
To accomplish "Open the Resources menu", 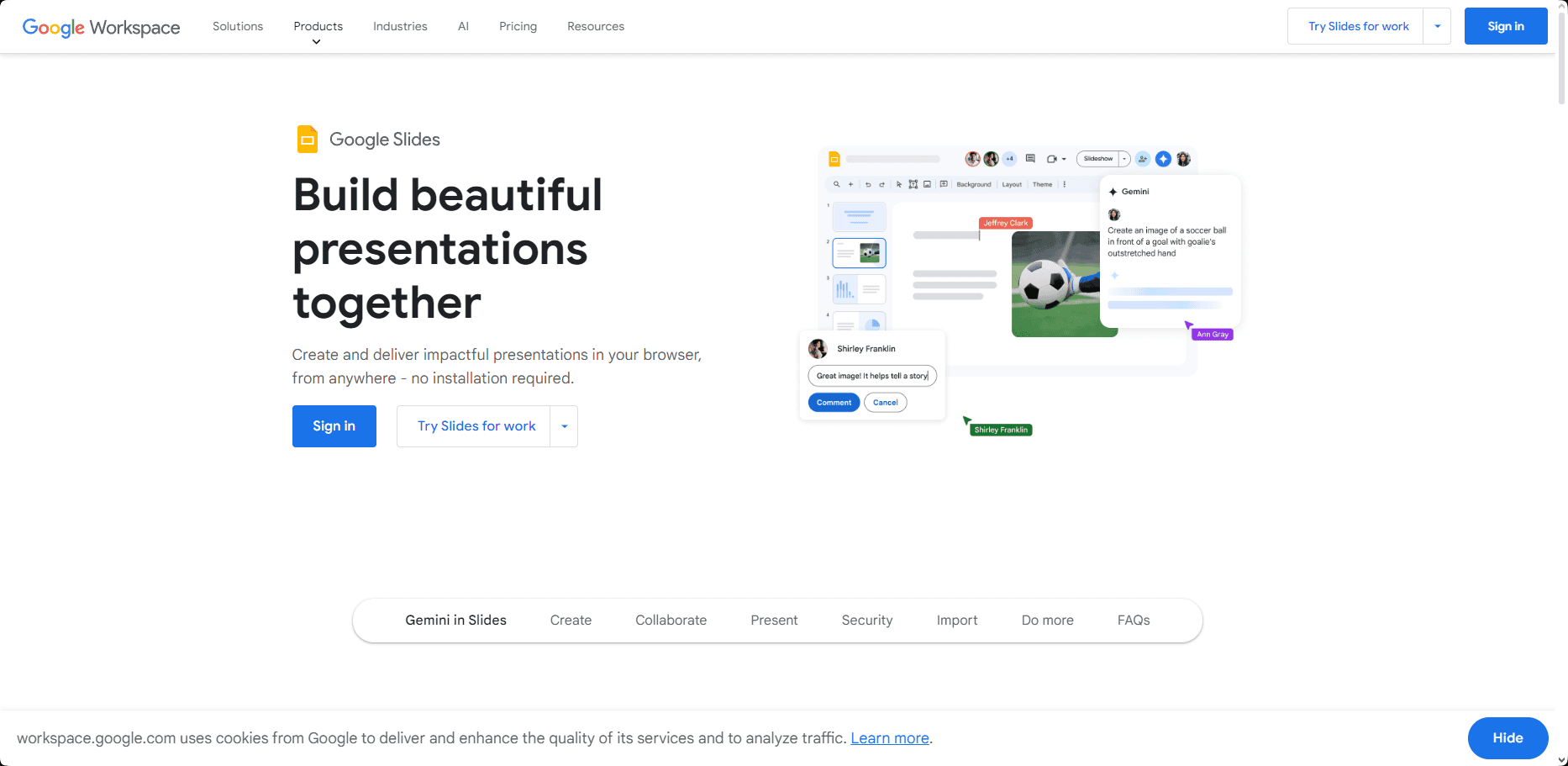I will [596, 26].
